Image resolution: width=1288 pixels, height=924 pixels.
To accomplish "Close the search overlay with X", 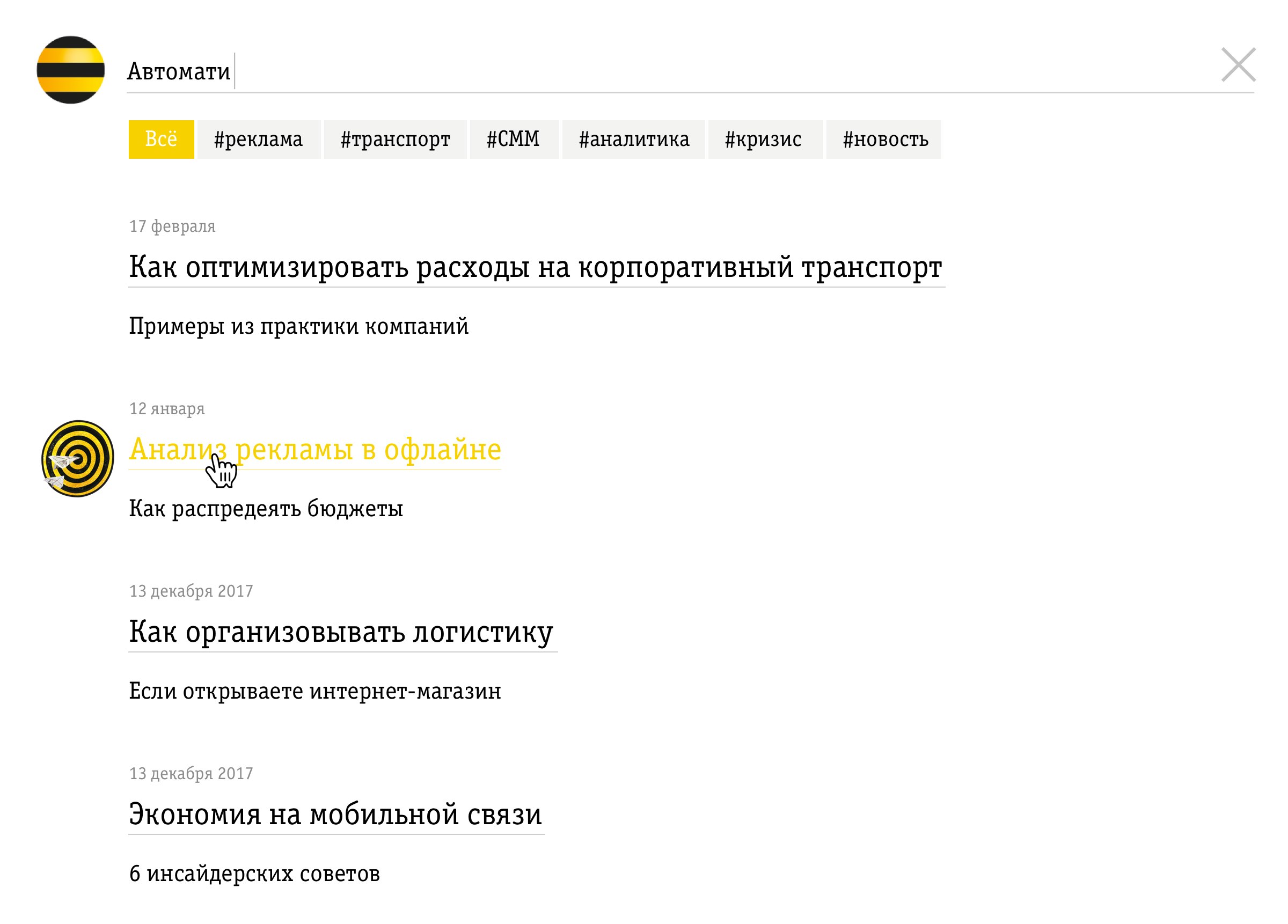I will (1238, 65).
